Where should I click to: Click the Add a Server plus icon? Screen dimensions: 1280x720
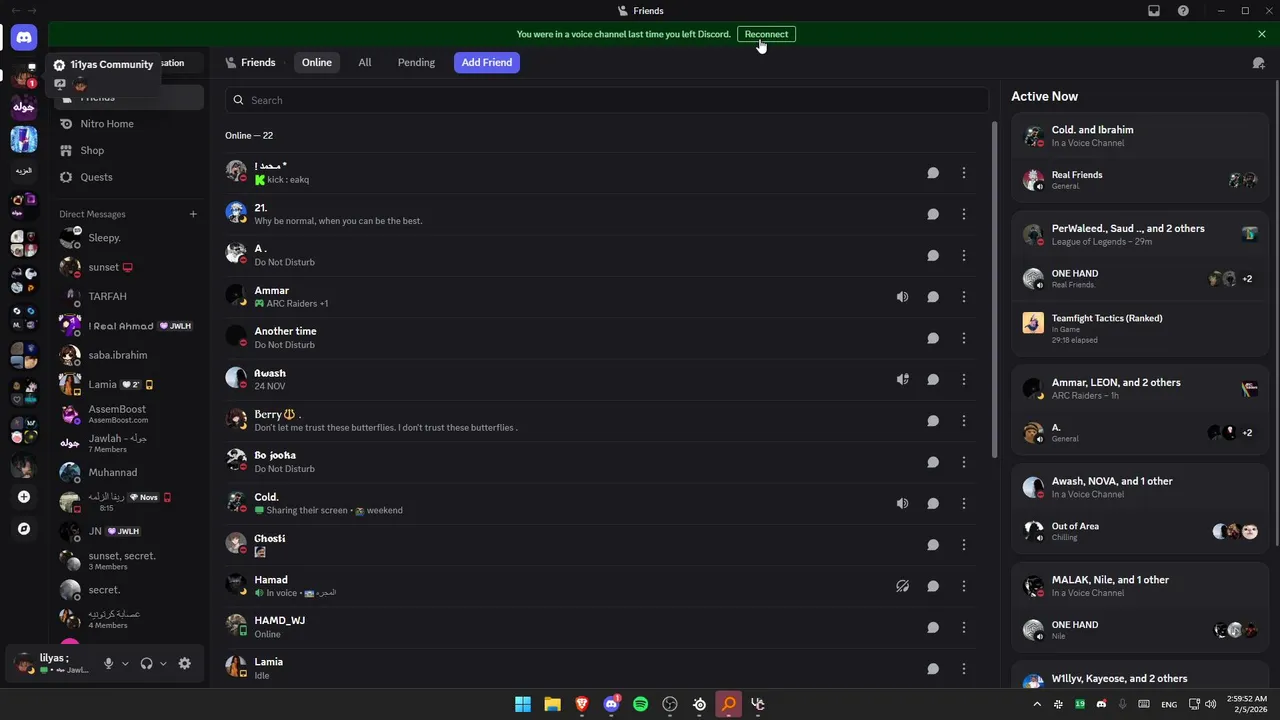[x=24, y=497]
